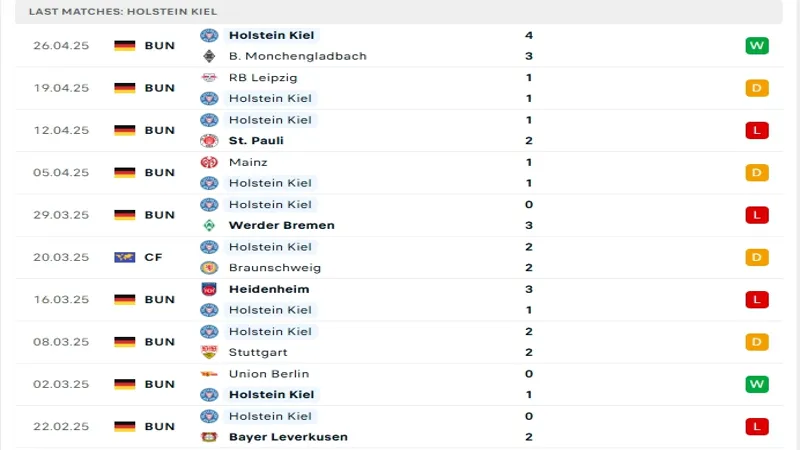Click the Mainz club logo icon
The image size is (800, 450).
click(209, 162)
